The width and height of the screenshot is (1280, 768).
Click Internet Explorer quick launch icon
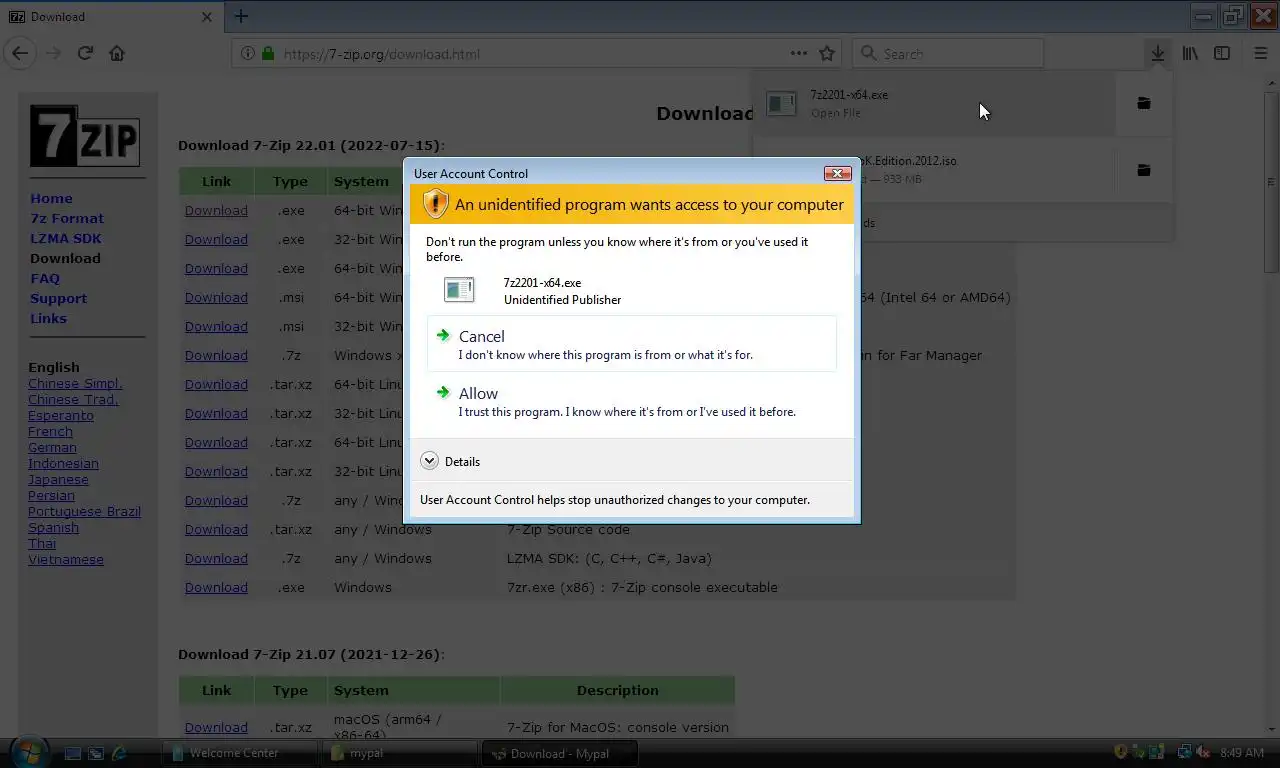119,753
